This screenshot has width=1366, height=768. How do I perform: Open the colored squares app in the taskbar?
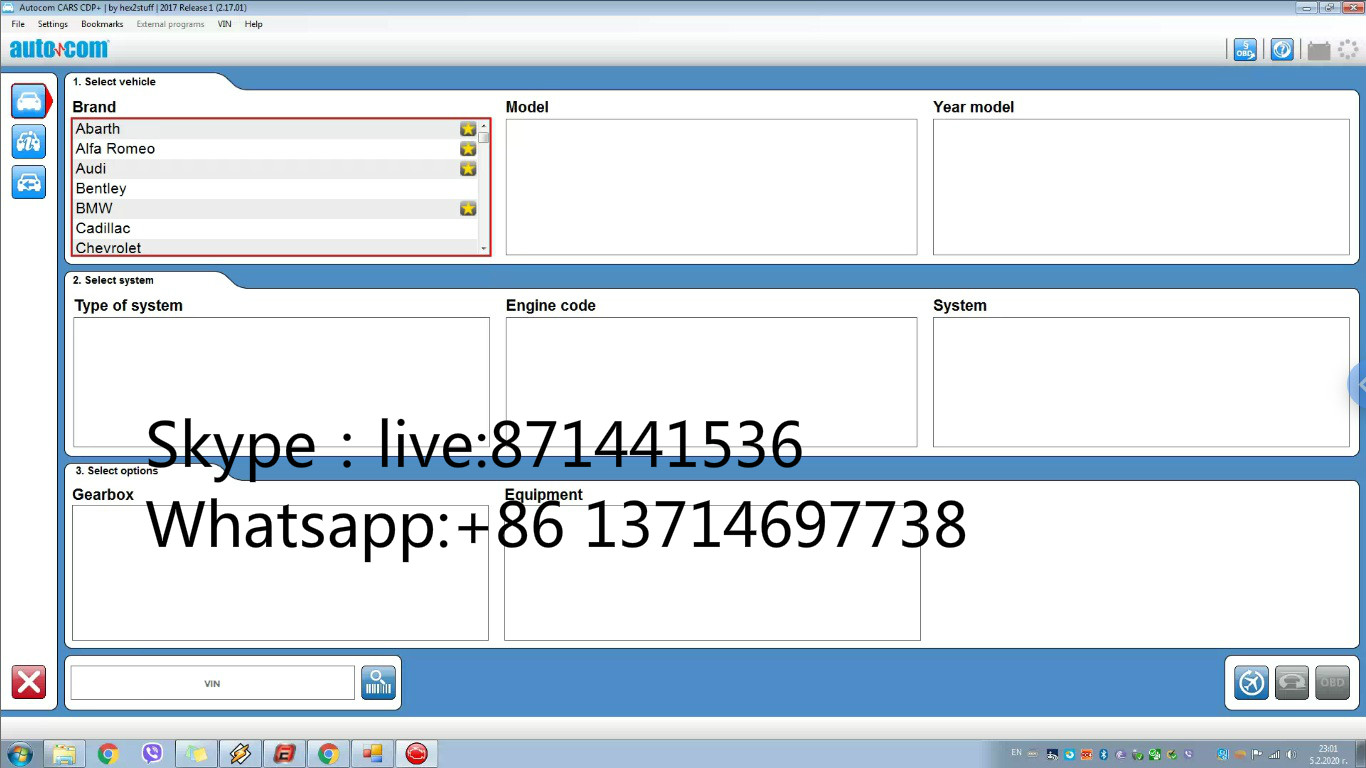[372, 754]
